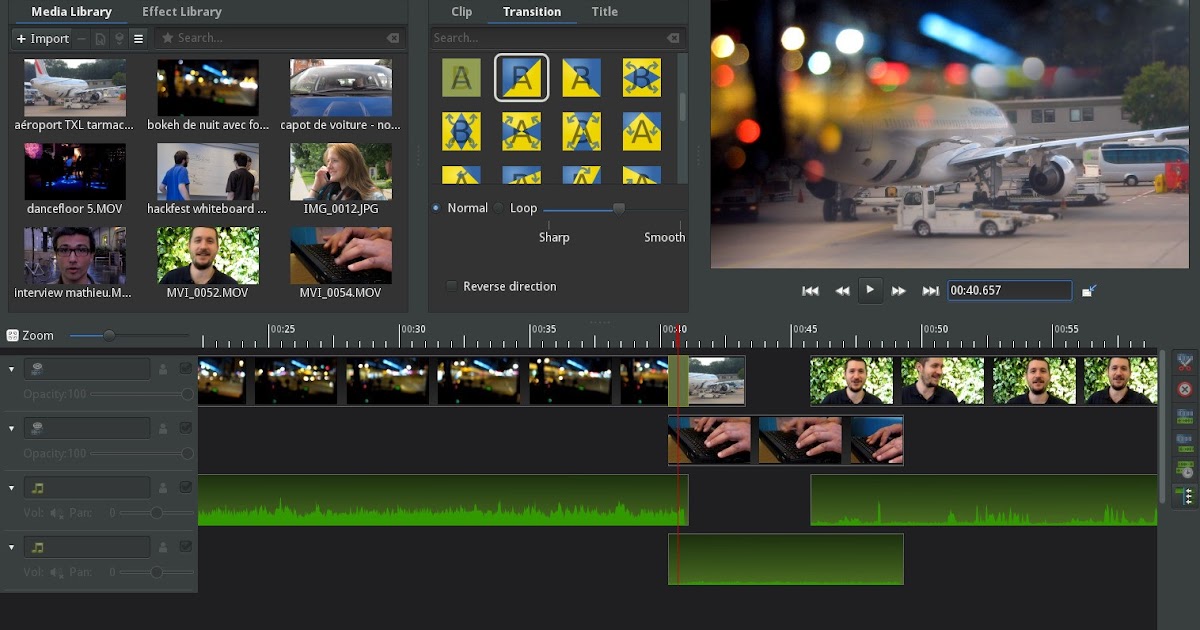Click the Zoom fit icon on timeline
Screen dimensions: 1200x630
pyautogui.click(x=12, y=336)
